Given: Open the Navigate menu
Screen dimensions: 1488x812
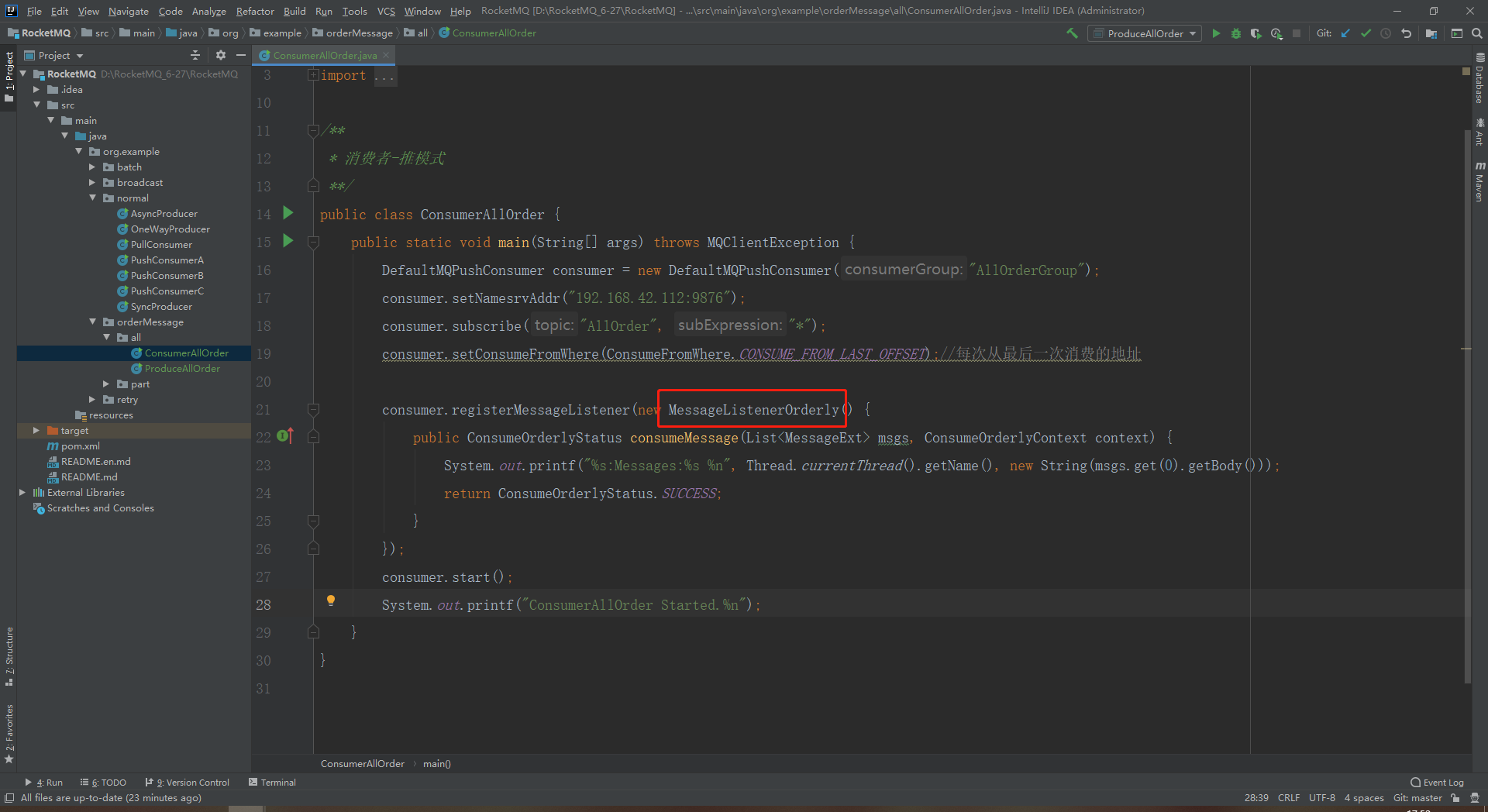Looking at the screenshot, I should pos(127,11).
